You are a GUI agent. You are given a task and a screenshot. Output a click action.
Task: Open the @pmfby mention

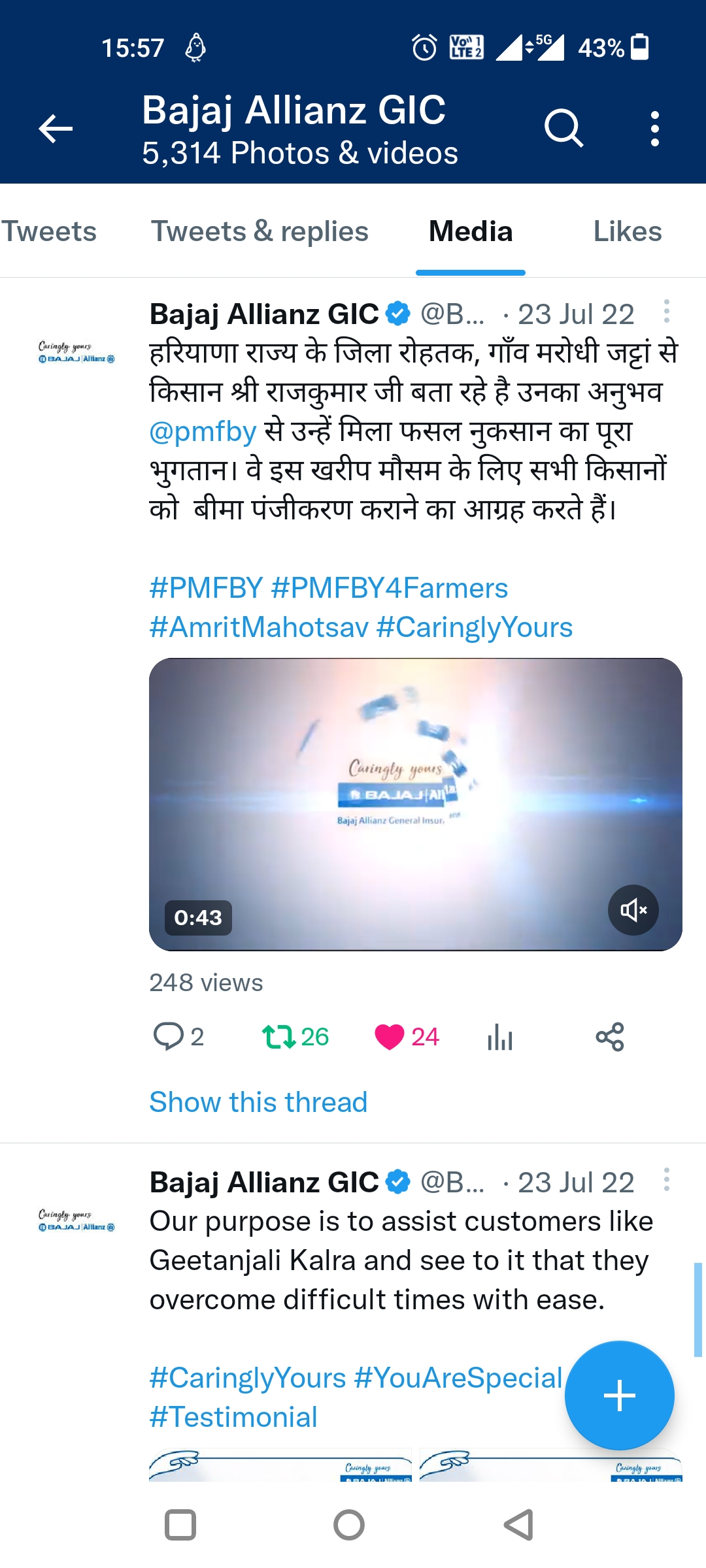click(x=203, y=431)
